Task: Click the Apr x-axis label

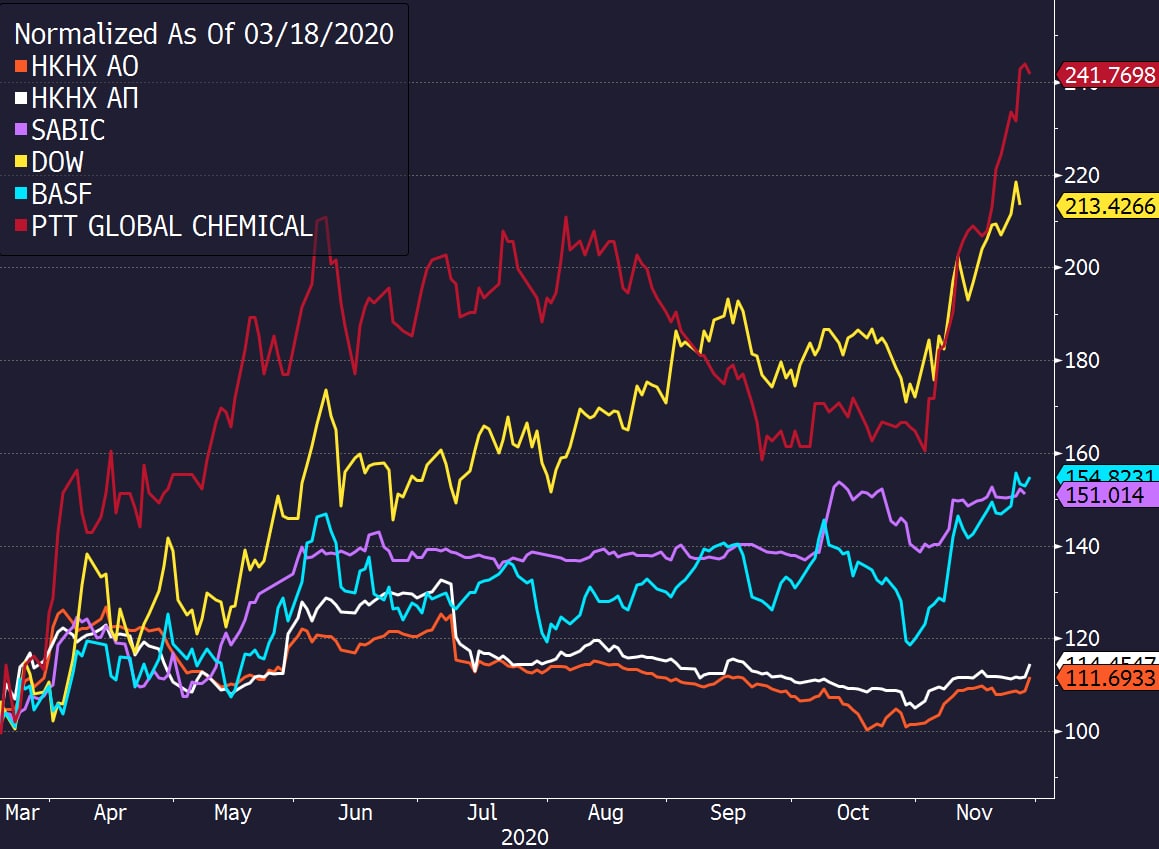Action: pos(110,813)
